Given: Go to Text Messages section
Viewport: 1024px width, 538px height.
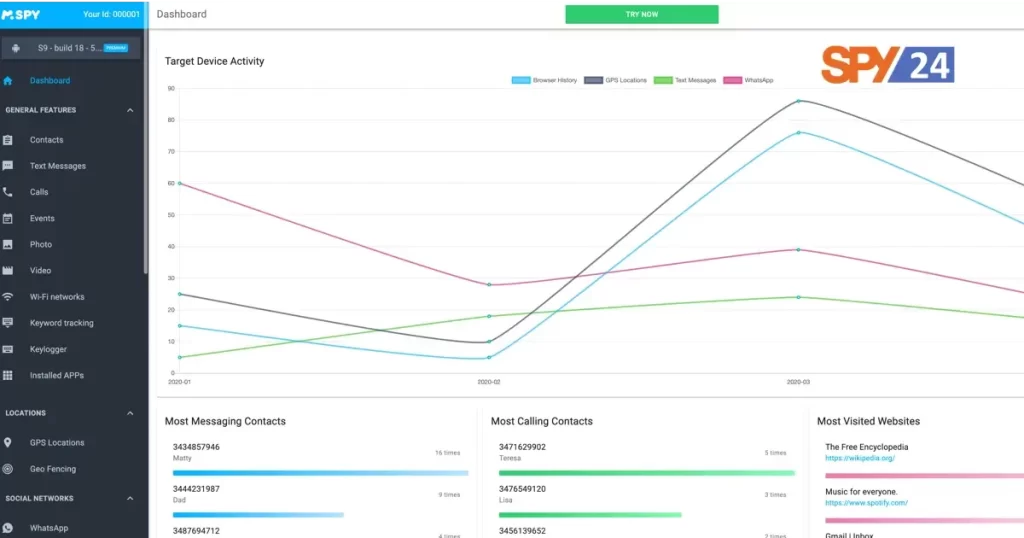Looking at the screenshot, I should (x=57, y=166).
